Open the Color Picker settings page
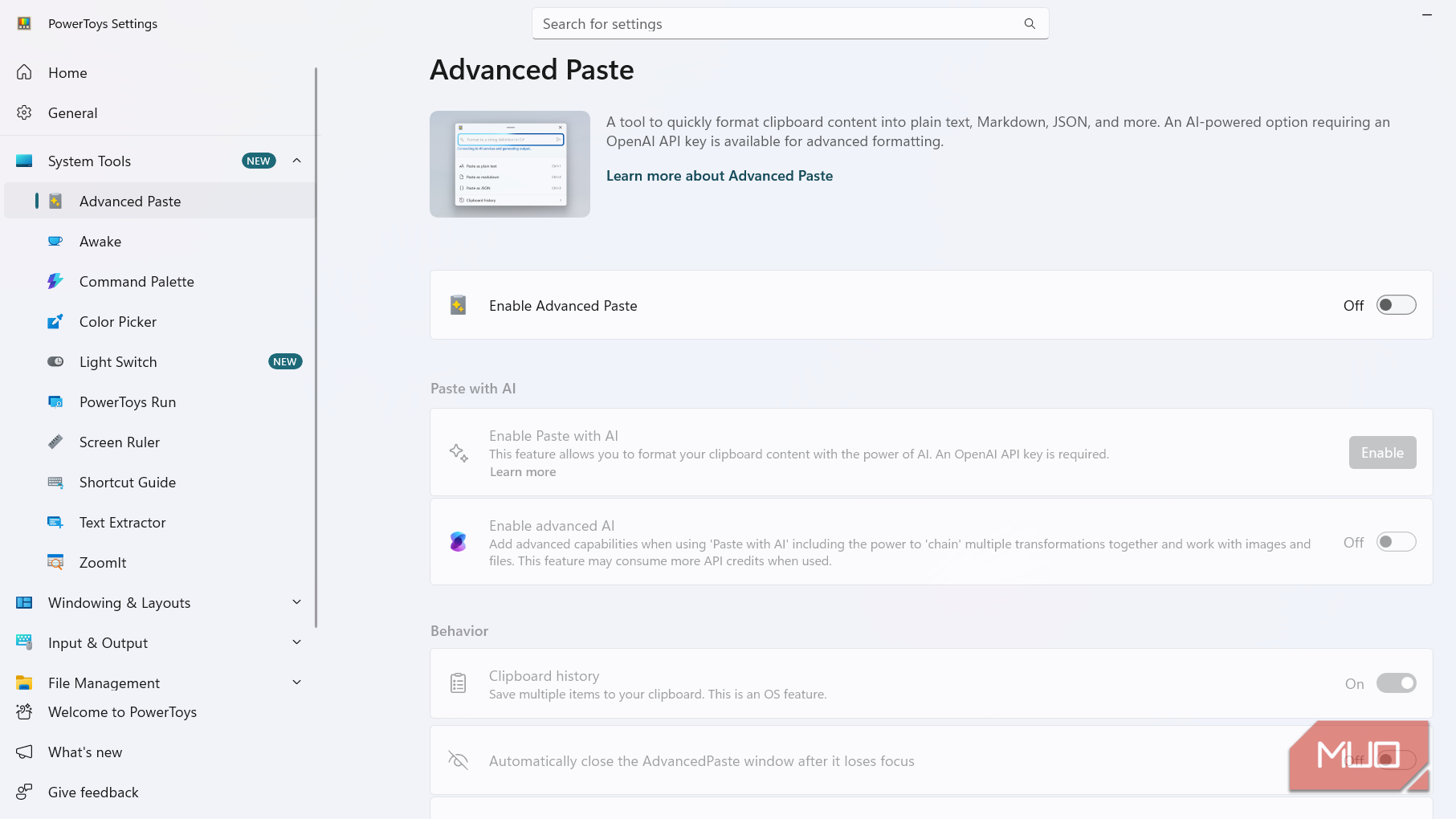 [x=159, y=321]
